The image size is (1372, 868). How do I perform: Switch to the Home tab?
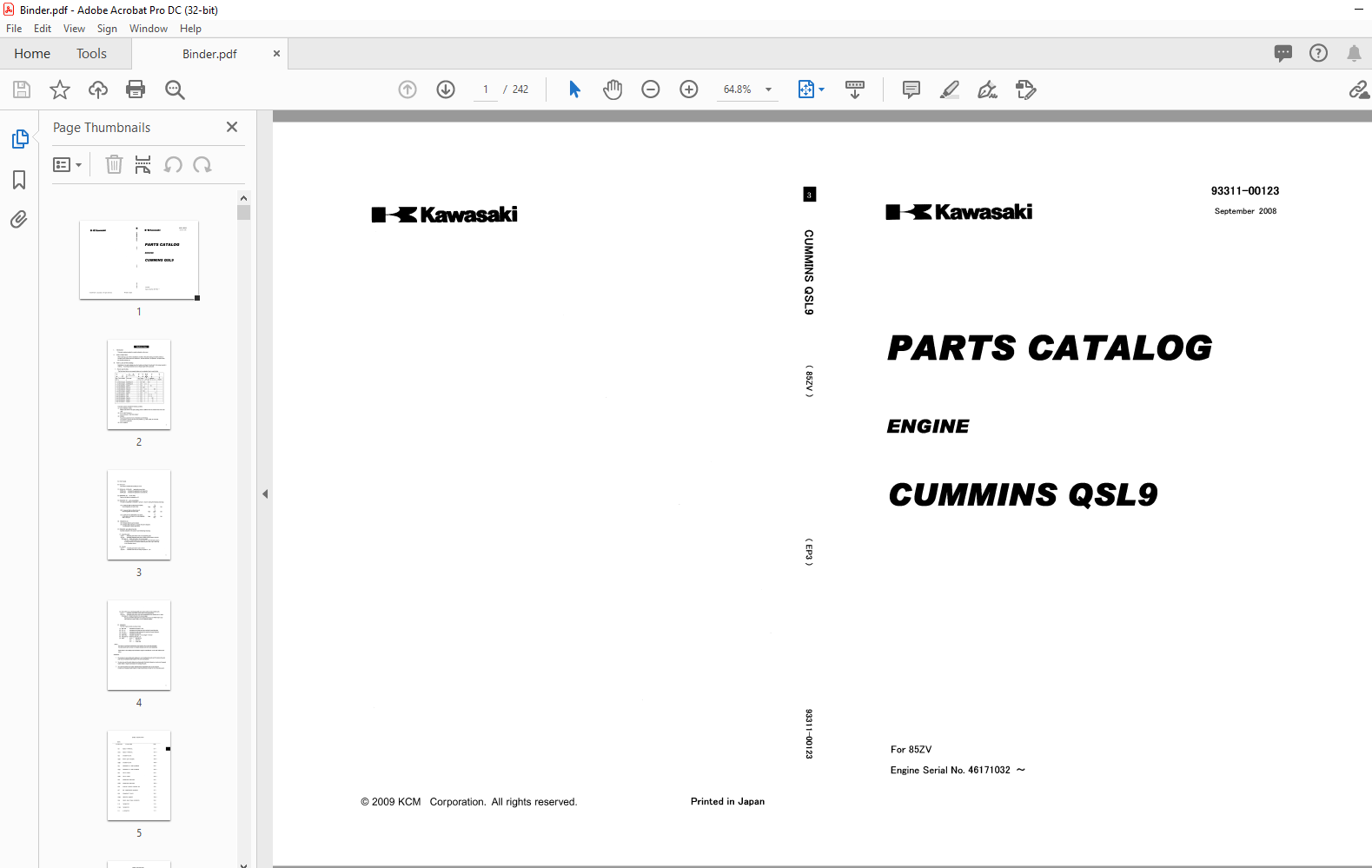click(x=32, y=54)
